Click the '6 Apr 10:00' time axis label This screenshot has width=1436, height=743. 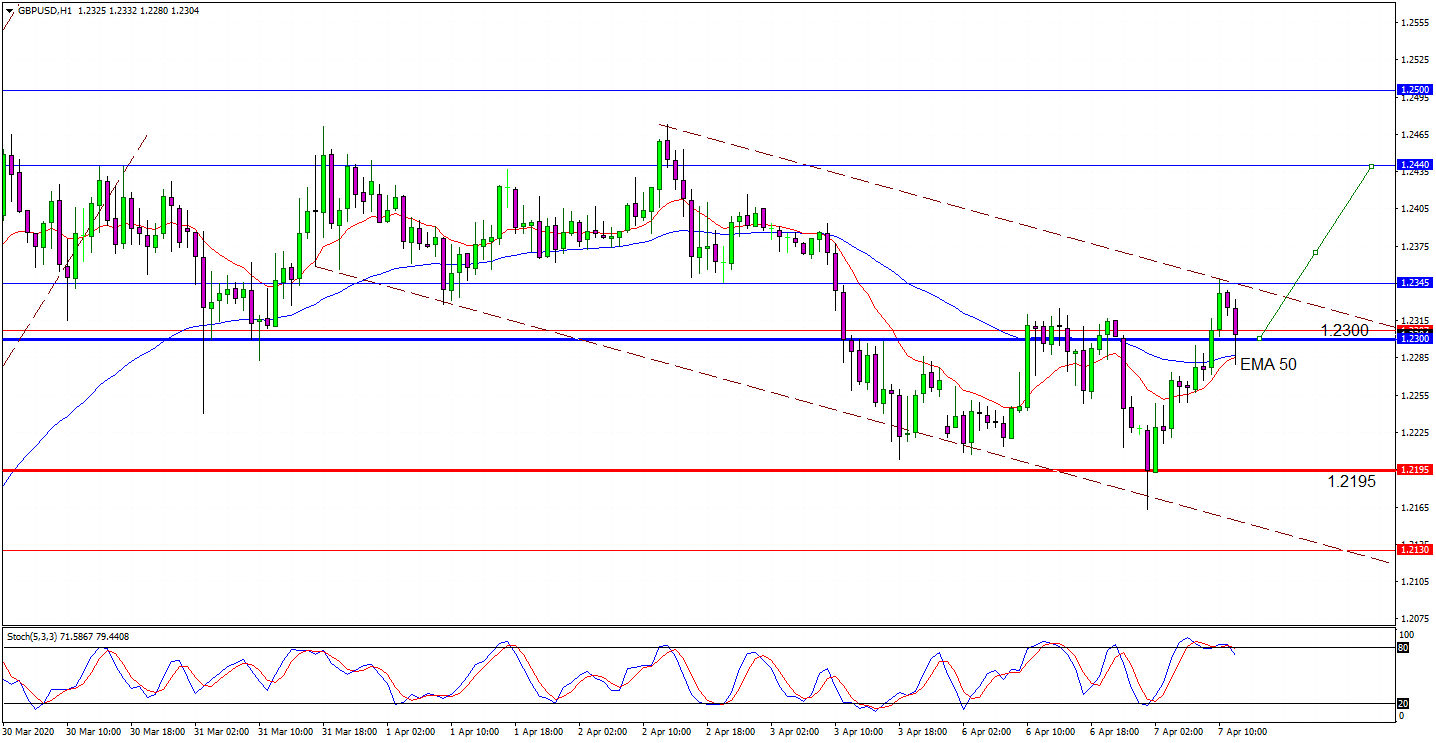(1052, 732)
